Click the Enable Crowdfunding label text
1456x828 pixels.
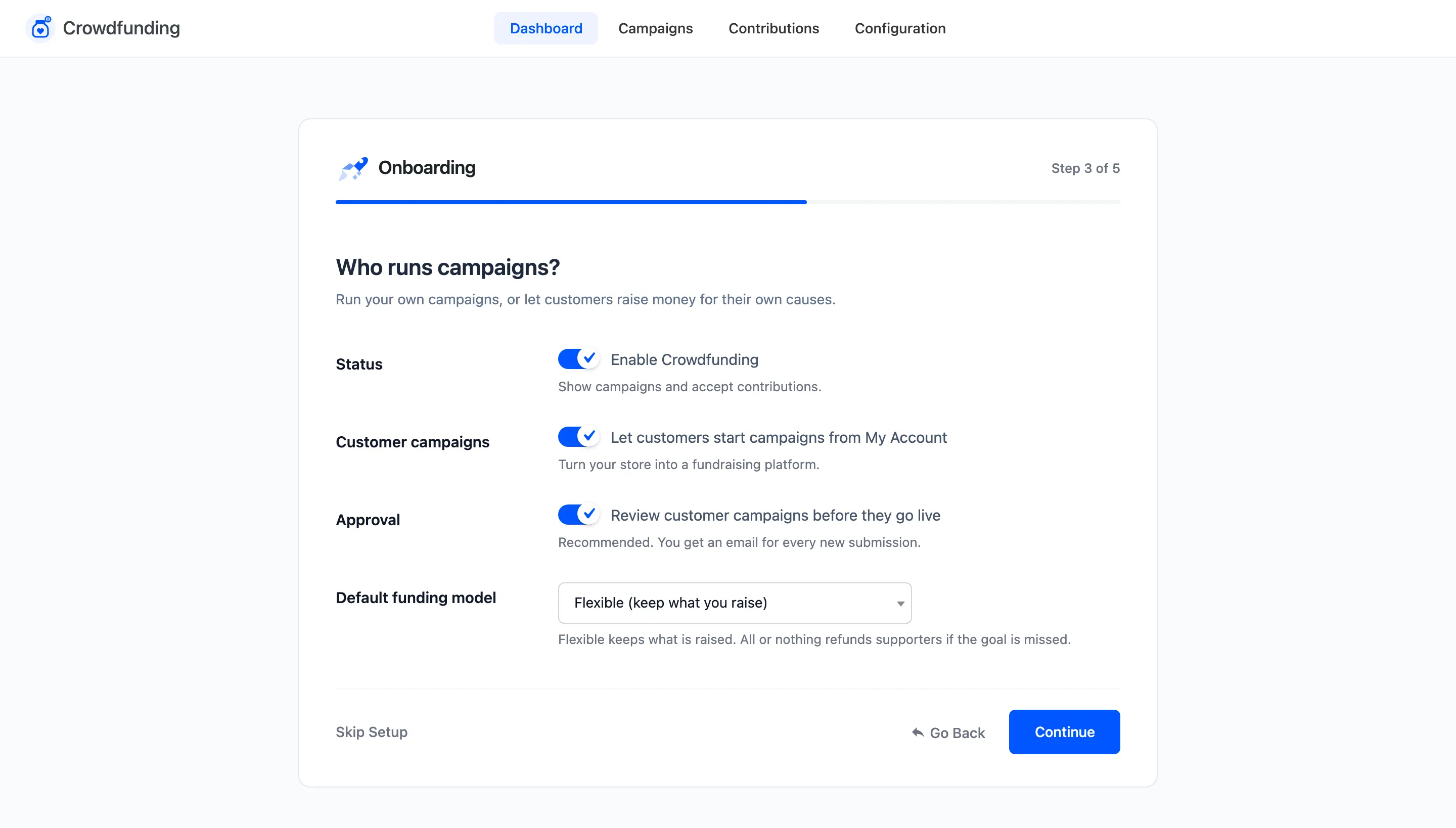684,359
